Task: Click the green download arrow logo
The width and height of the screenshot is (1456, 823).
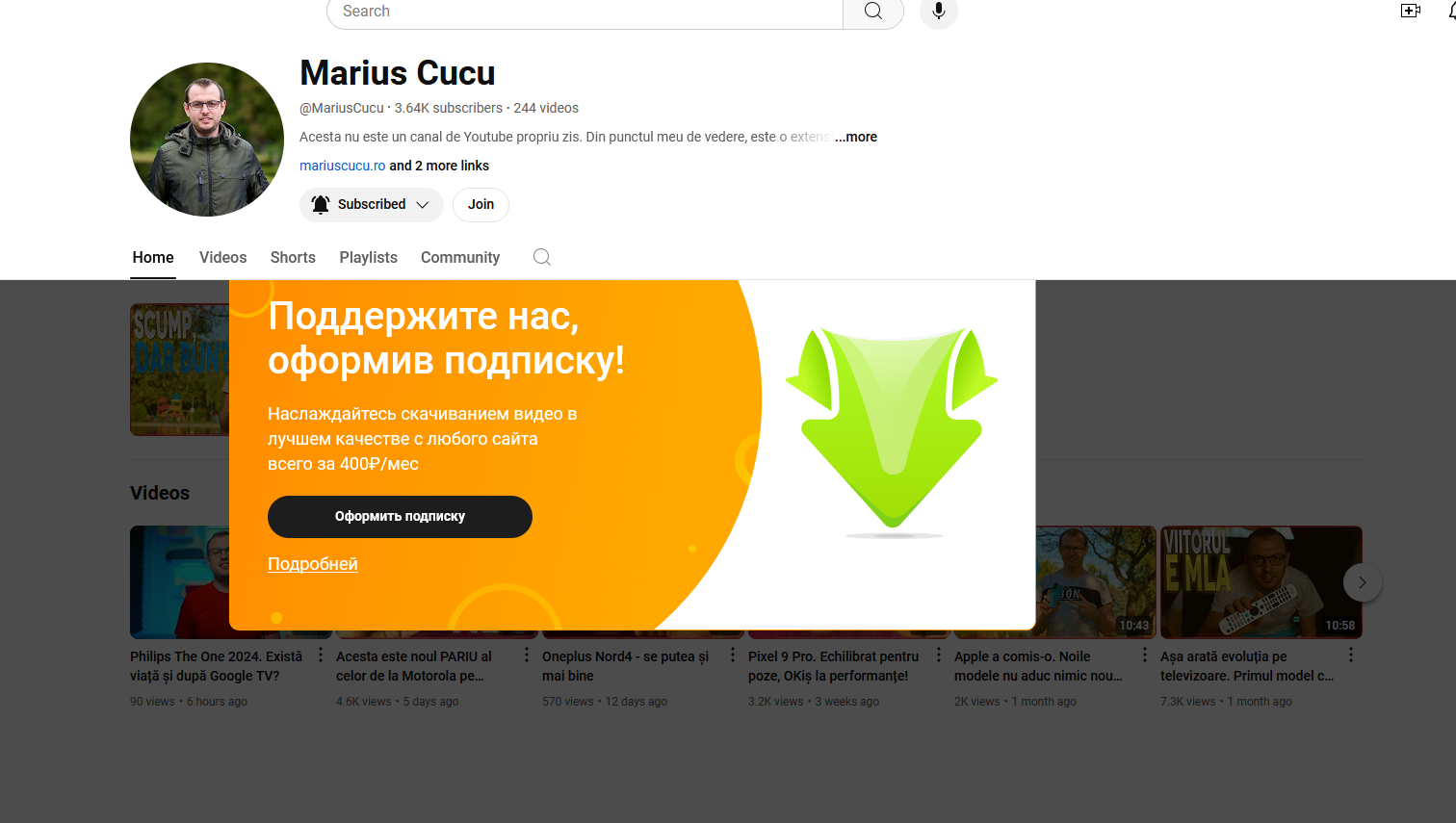Action: tap(893, 431)
